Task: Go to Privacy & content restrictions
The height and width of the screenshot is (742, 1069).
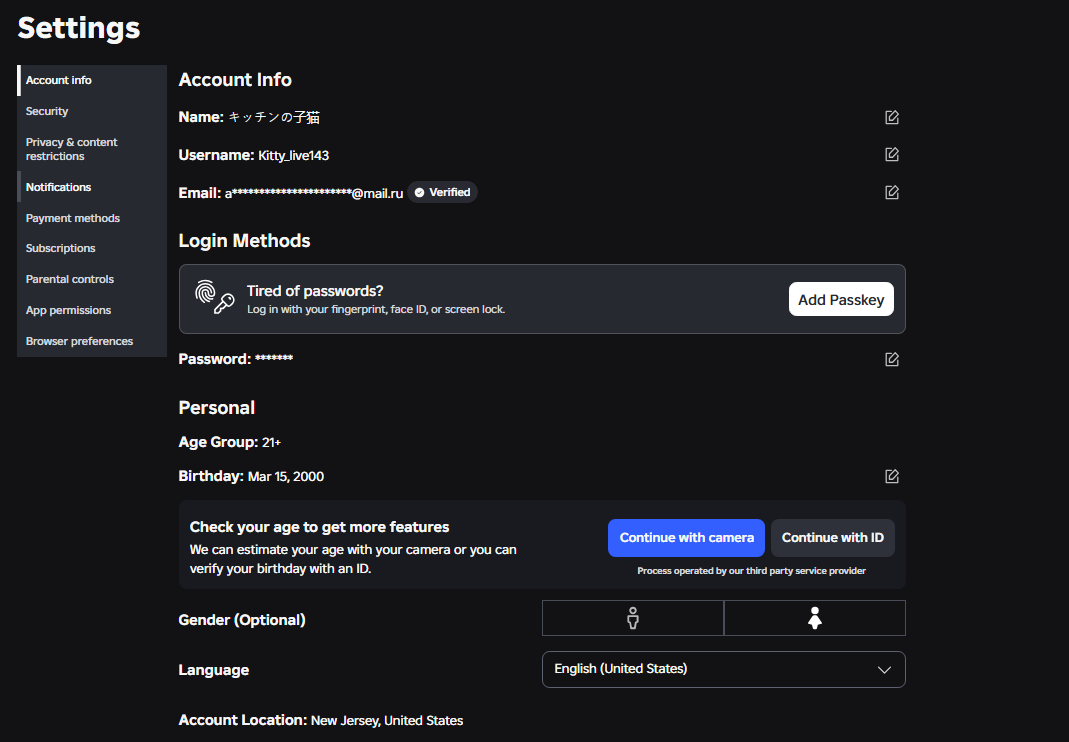Action: [71, 149]
